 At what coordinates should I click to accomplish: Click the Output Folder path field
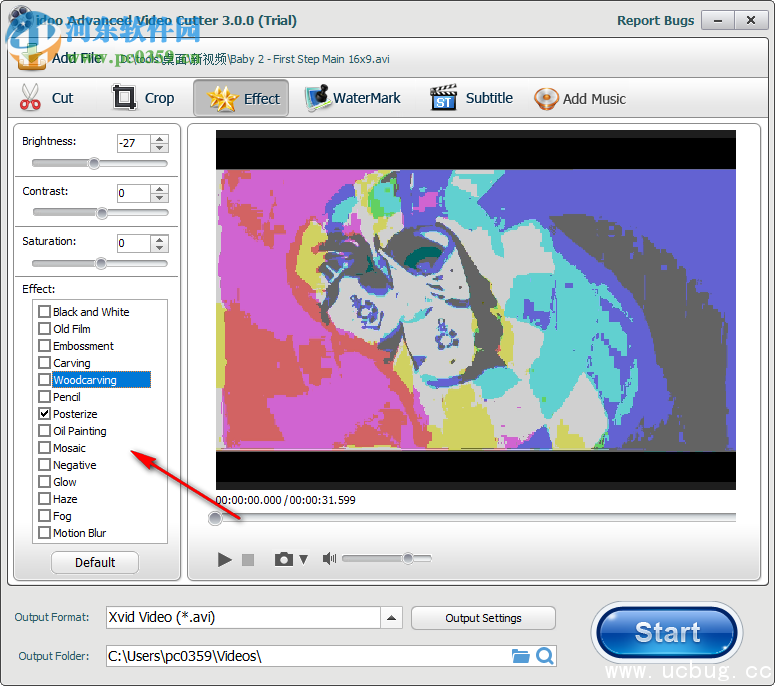pyautogui.click(x=305, y=656)
